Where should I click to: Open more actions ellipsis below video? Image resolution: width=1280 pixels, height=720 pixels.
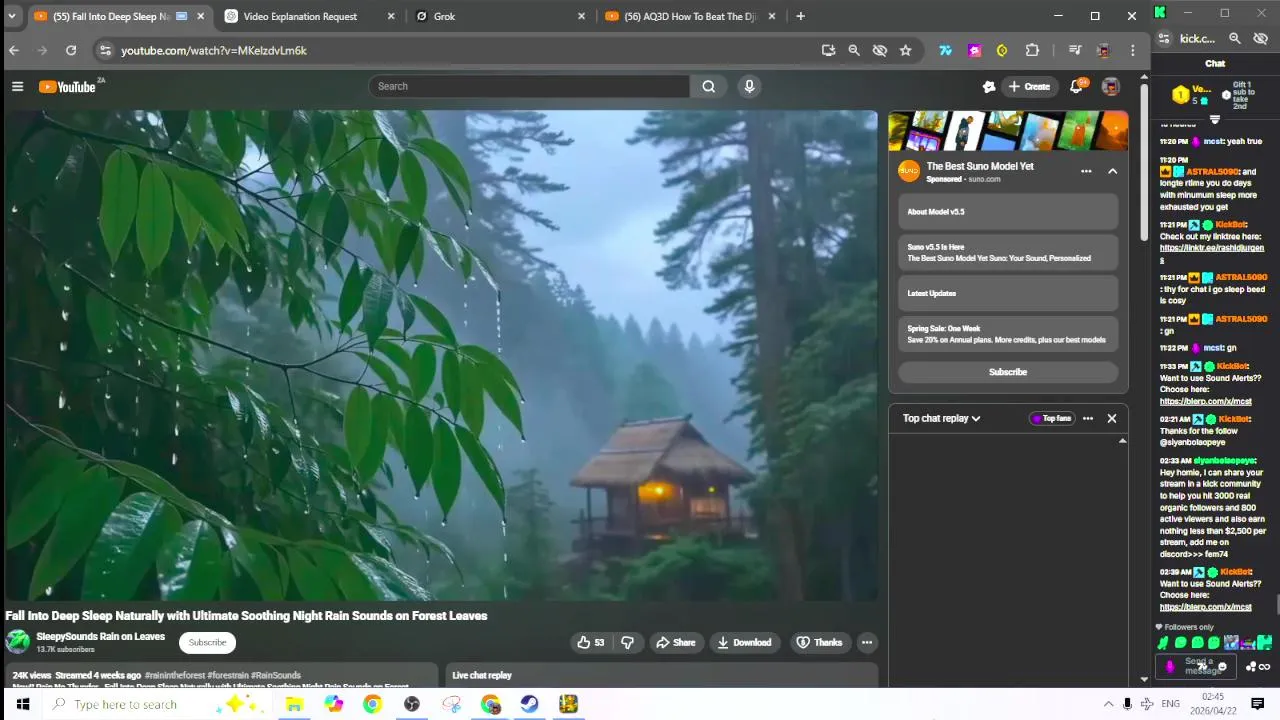tap(867, 643)
